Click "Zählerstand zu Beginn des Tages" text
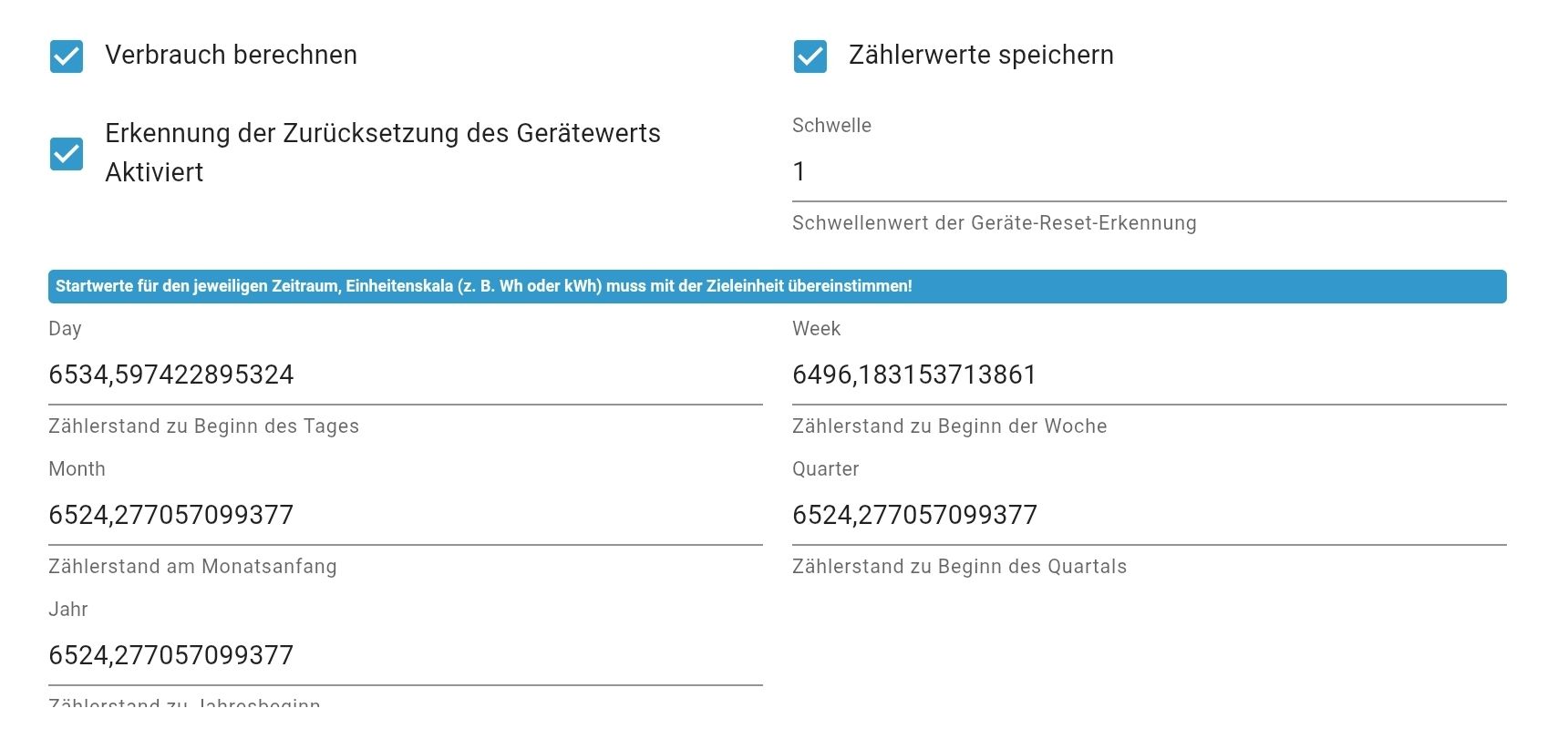The height and width of the screenshot is (739, 1568). coord(203,426)
